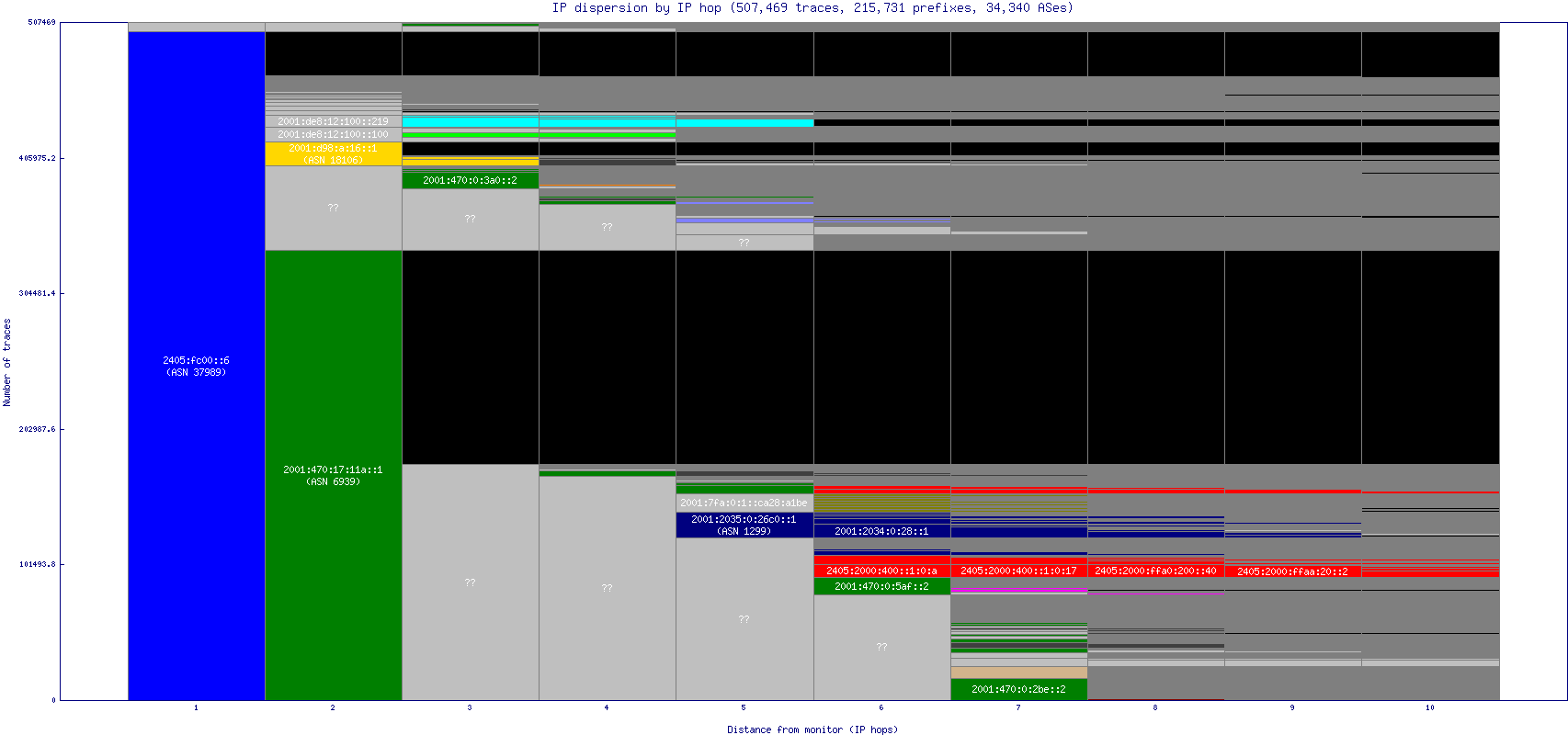
Task: Click the x-axis tick label 8
Action: [1155, 707]
